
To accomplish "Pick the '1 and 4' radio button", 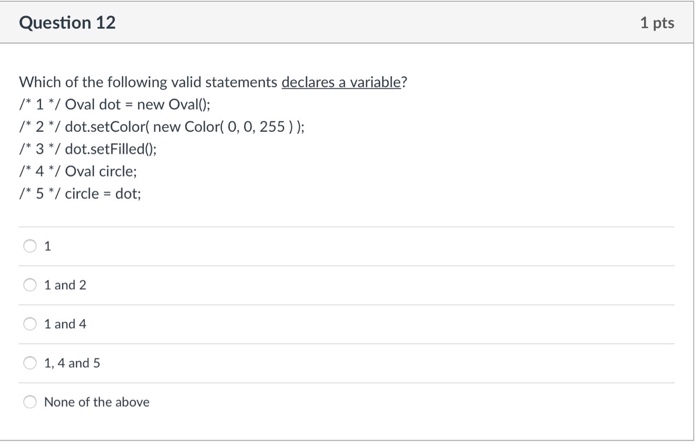I will pos(31,324).
